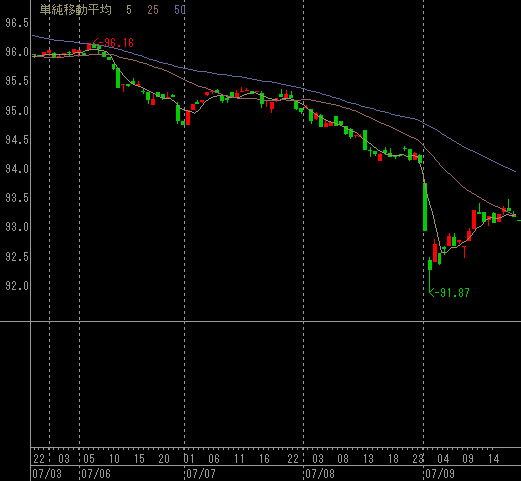Image resolution: width=521 pixels, height=481 pixels.
Task: Click the 96.5 price axis label
Action: (17, 23)
